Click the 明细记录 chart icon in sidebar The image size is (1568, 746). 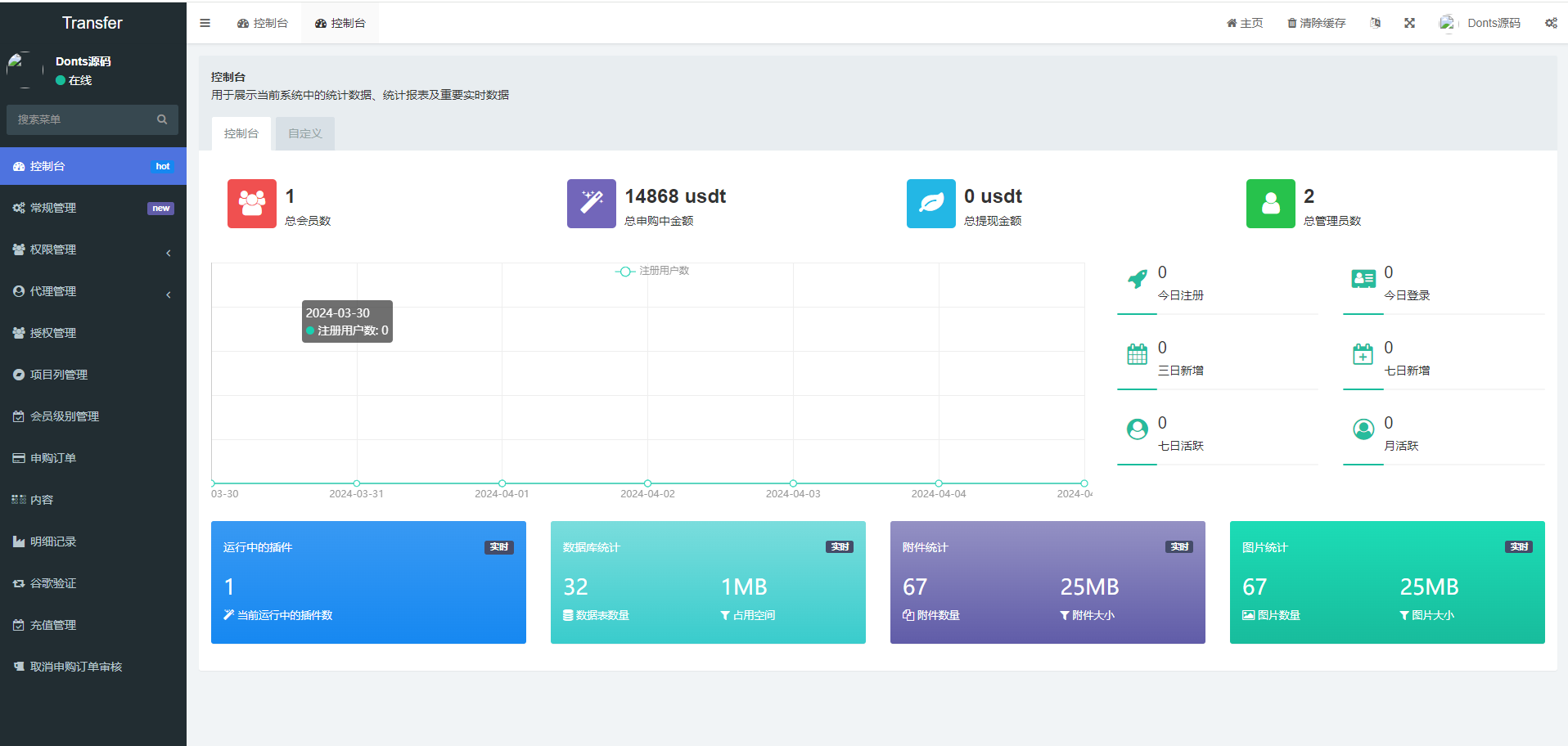pyautogui.click(x=19, y=542)
